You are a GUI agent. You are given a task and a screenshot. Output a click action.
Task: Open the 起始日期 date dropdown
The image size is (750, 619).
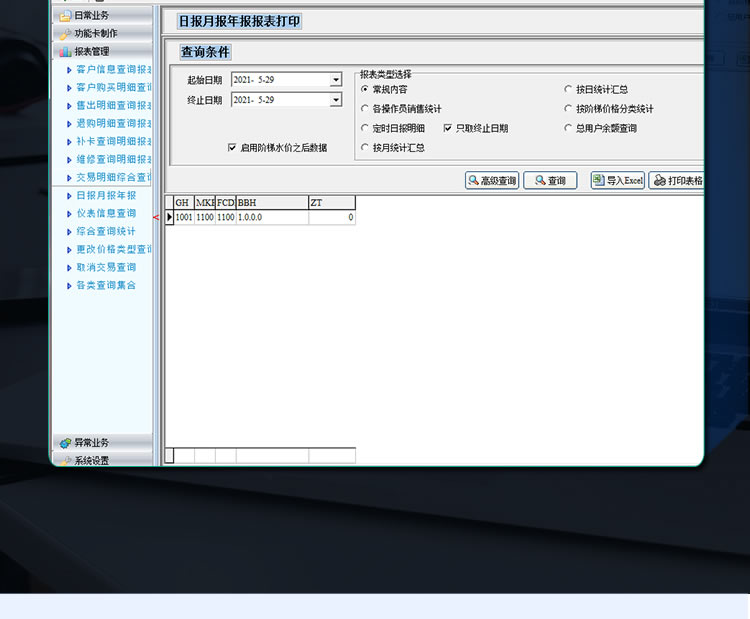[x=336, y=80]
